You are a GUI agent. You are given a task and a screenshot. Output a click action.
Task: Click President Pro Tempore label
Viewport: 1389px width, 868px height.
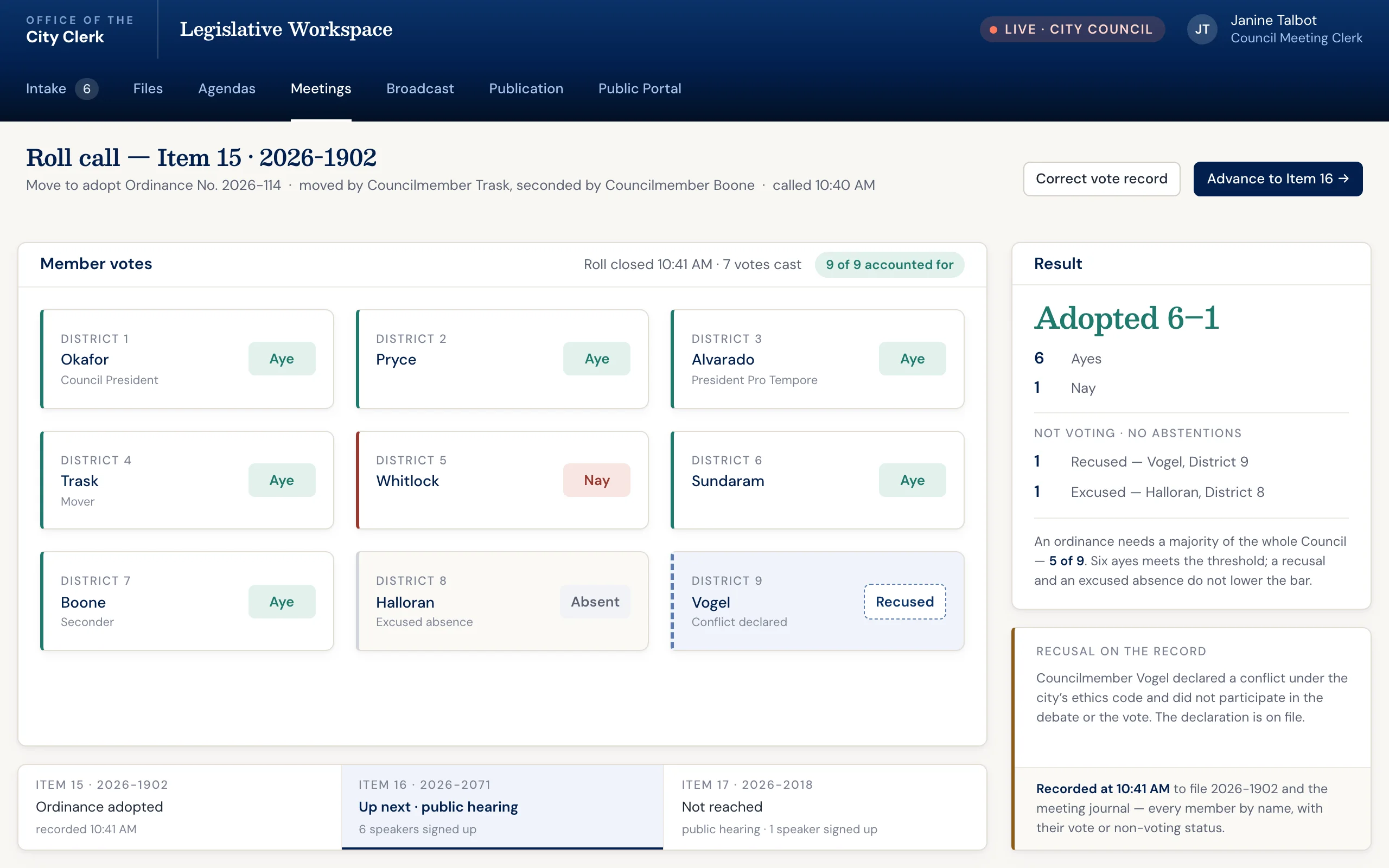pos(754,380)
